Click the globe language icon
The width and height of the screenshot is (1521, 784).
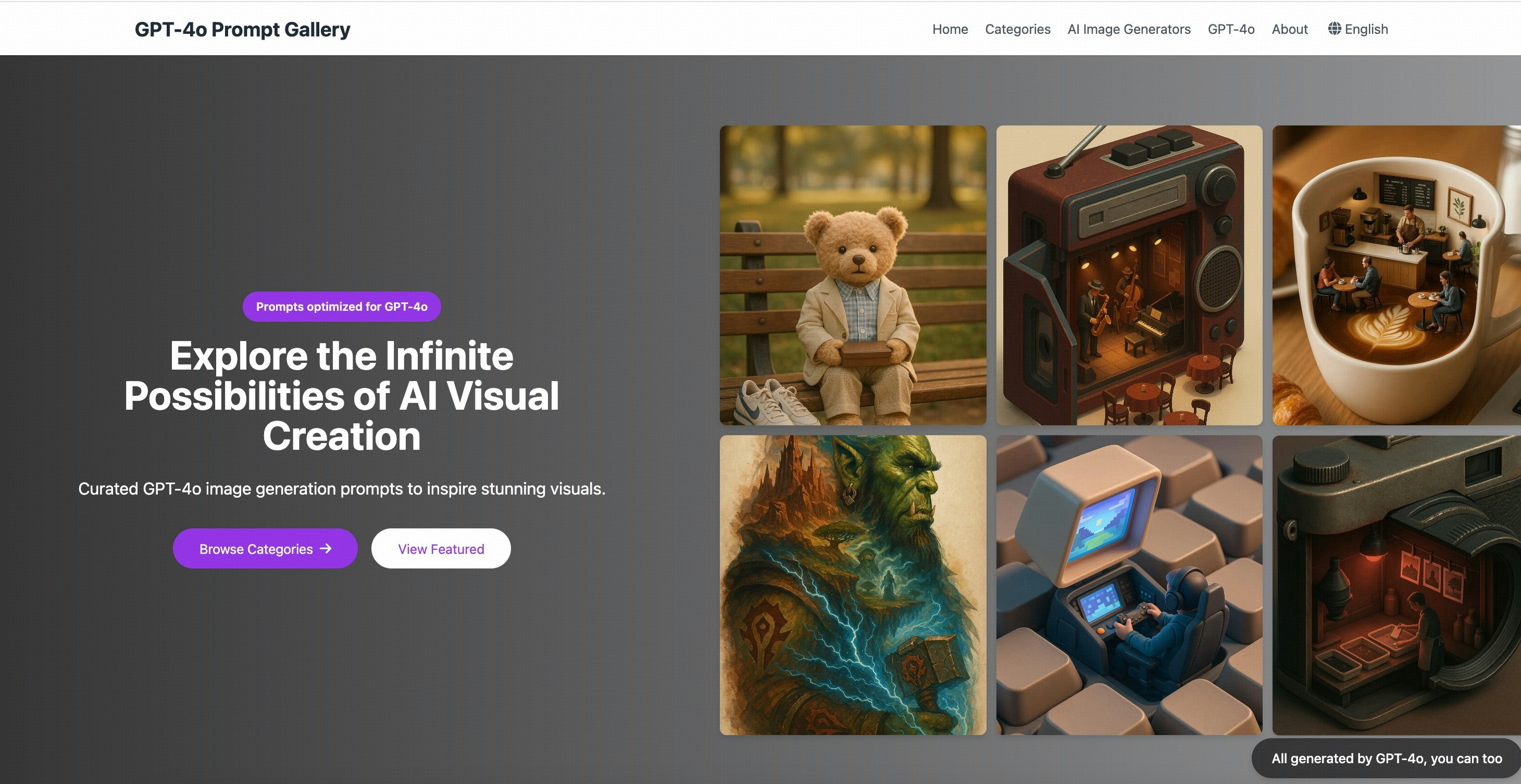point(1334,29)
